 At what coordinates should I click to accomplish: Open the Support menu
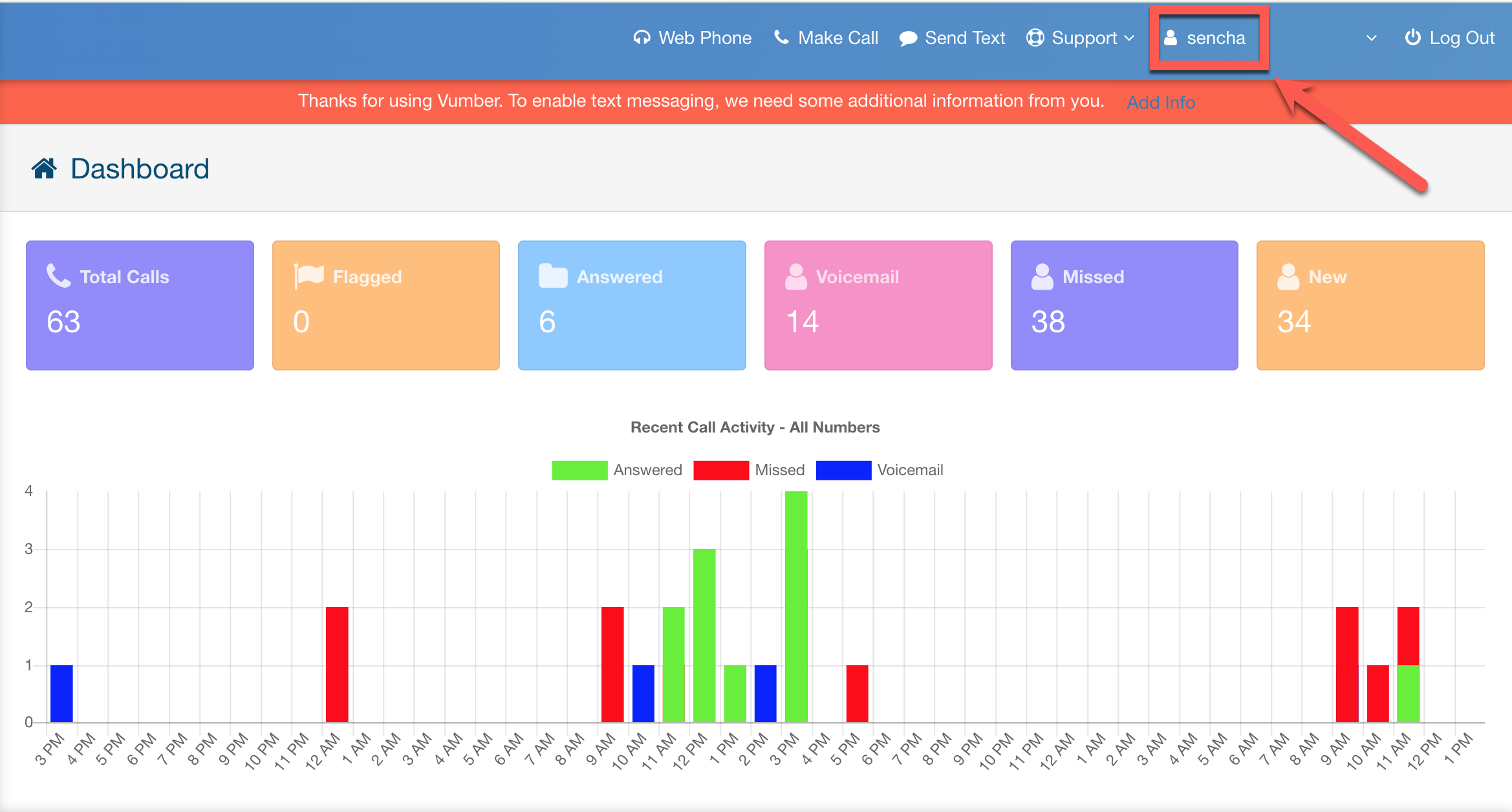1084,37
